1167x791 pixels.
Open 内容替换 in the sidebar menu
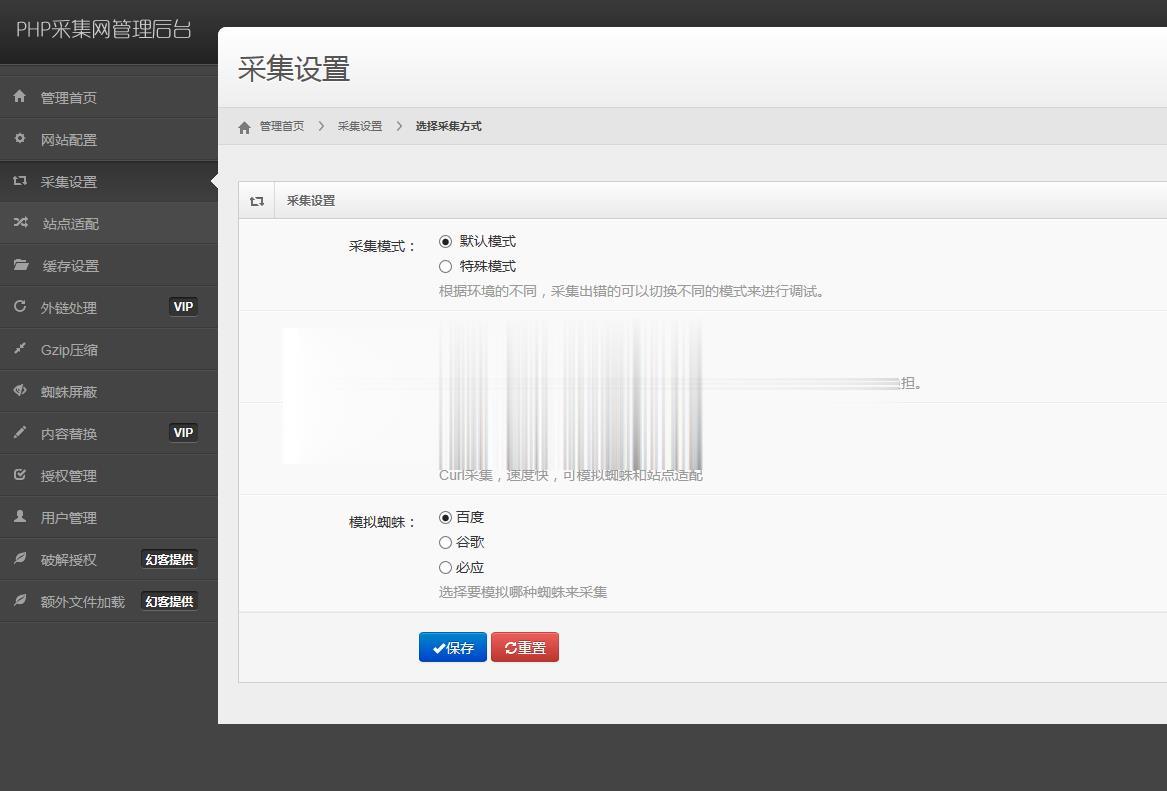(109, 433)
